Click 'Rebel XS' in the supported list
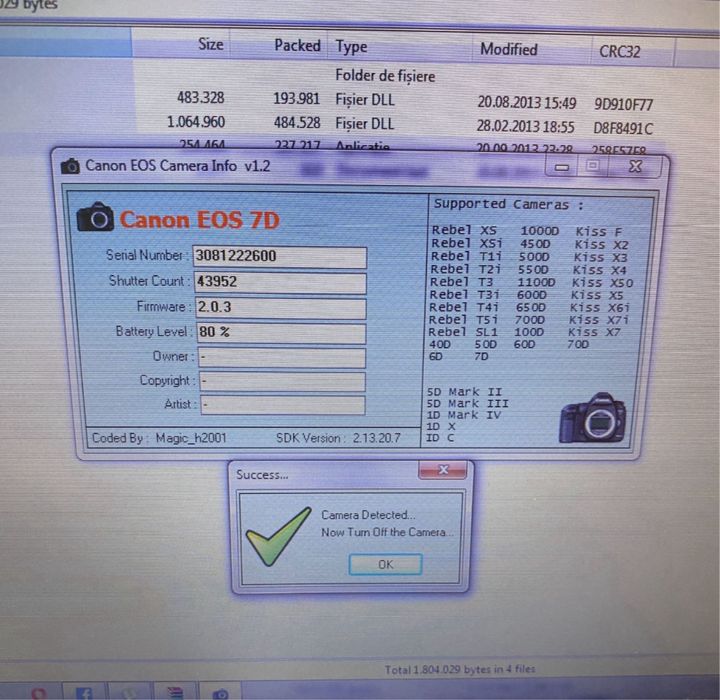 [464, 230]
